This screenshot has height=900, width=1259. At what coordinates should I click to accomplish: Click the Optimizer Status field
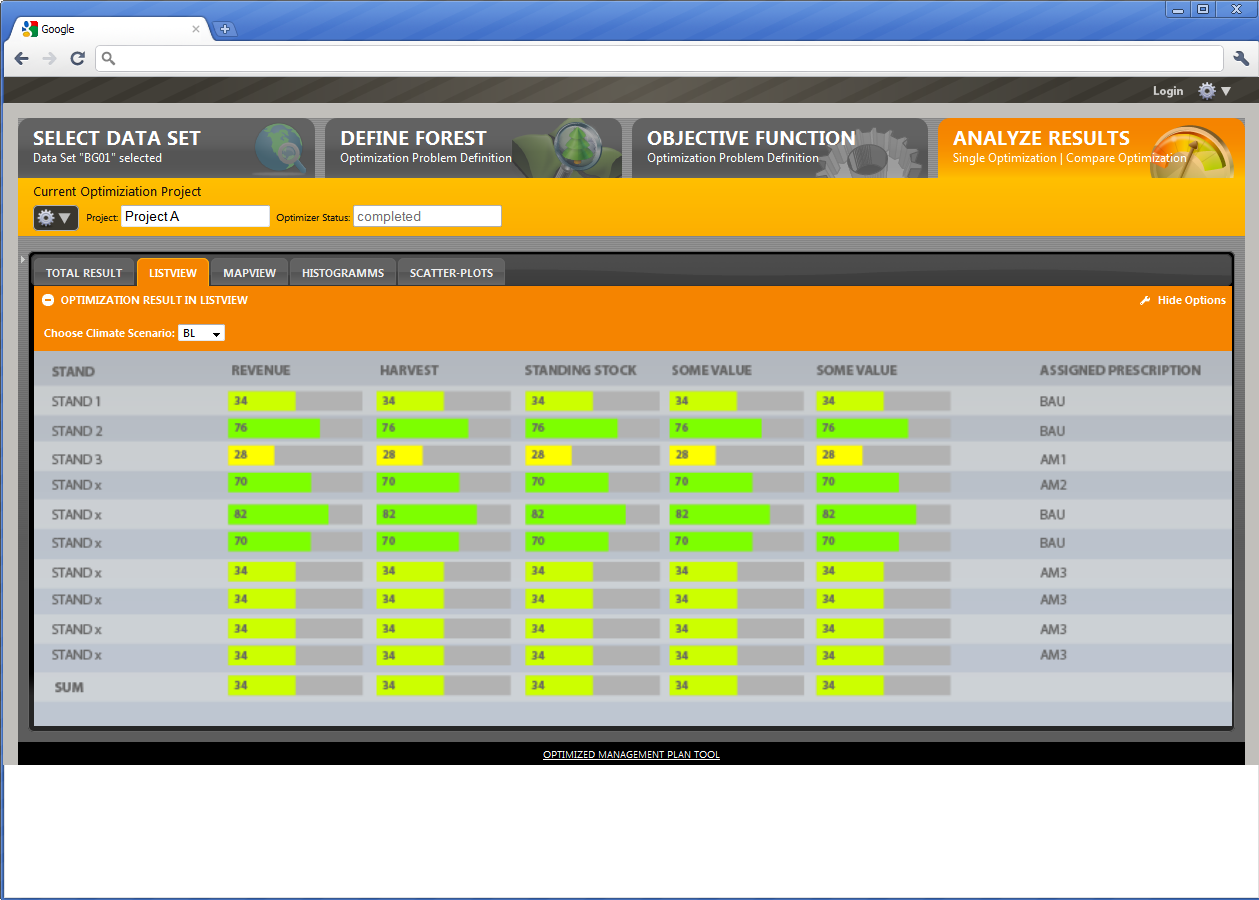427,216
